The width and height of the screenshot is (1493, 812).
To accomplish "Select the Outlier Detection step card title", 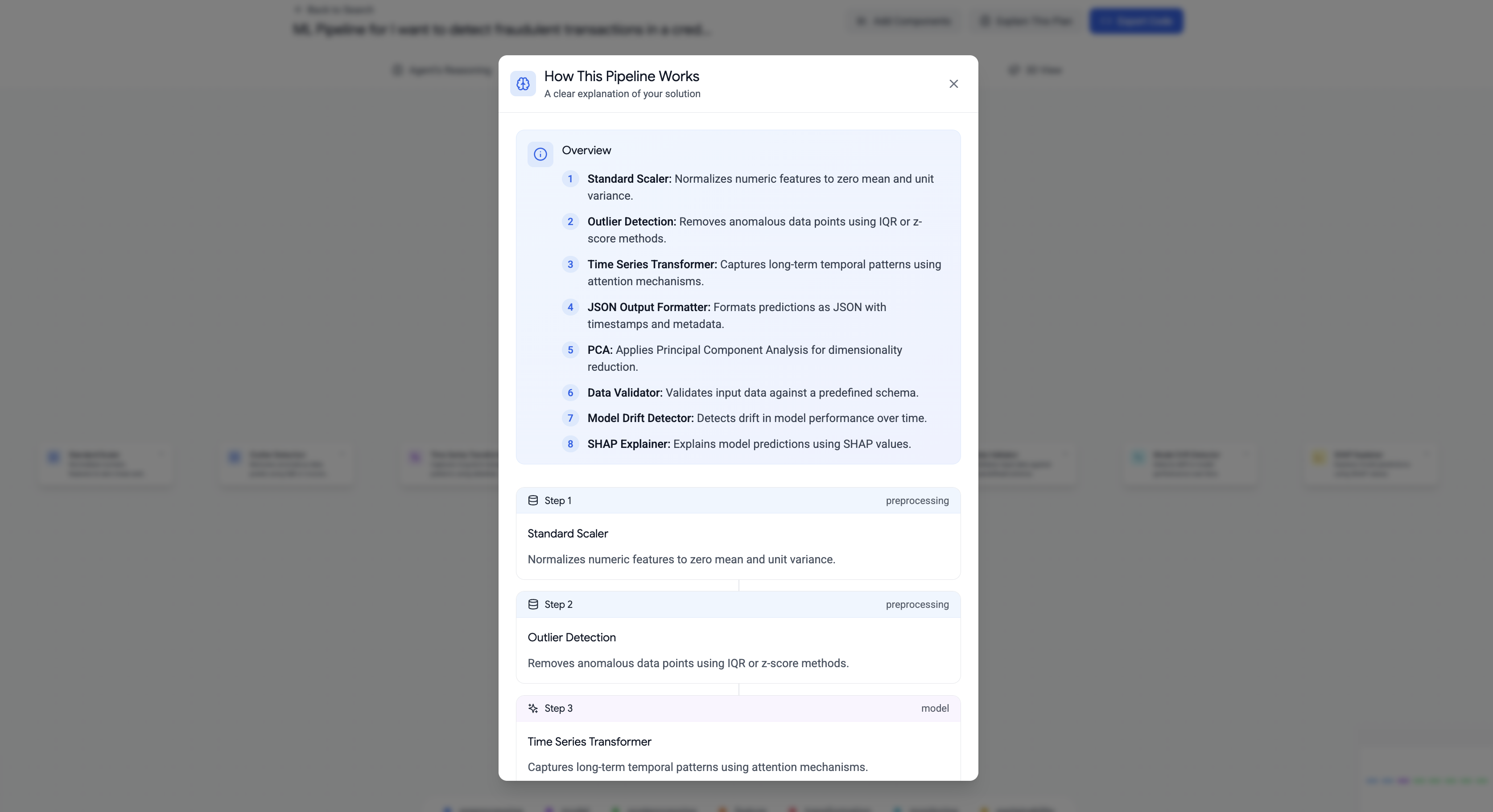I will coord(571,637).
